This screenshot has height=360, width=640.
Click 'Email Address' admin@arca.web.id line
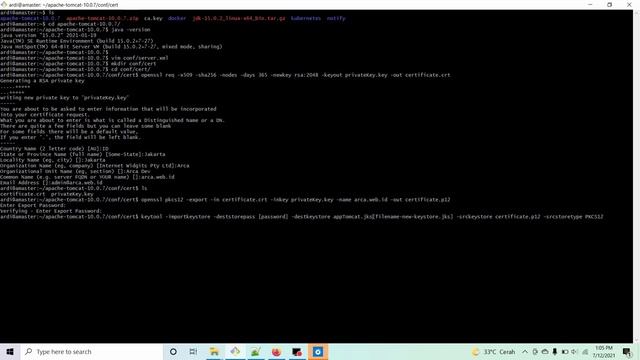pyautogui.click(x=51, y=182)
